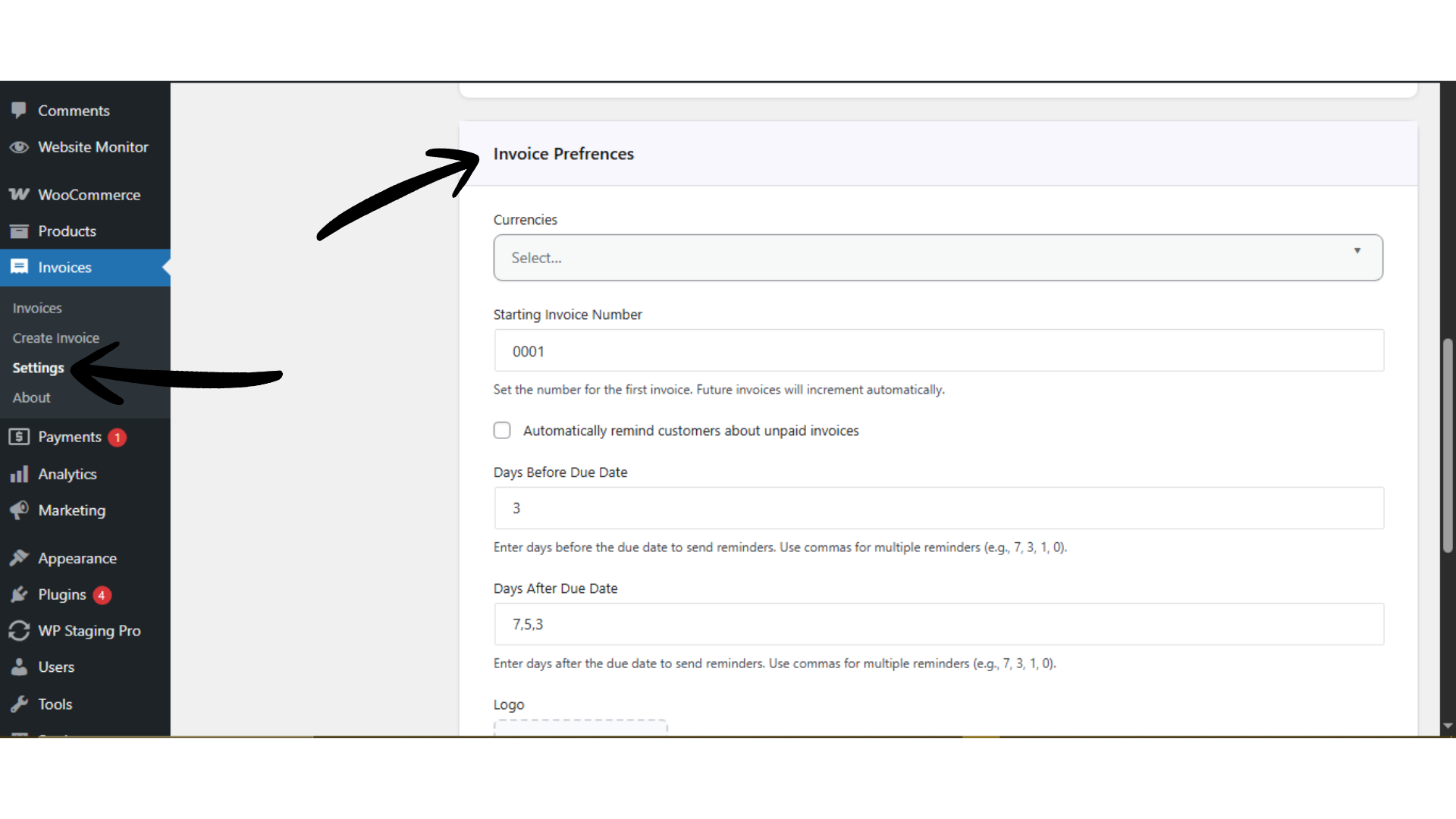The image size is (1456, 819).
Task: Check the Payments notification badge
Action: click(117, 438)
